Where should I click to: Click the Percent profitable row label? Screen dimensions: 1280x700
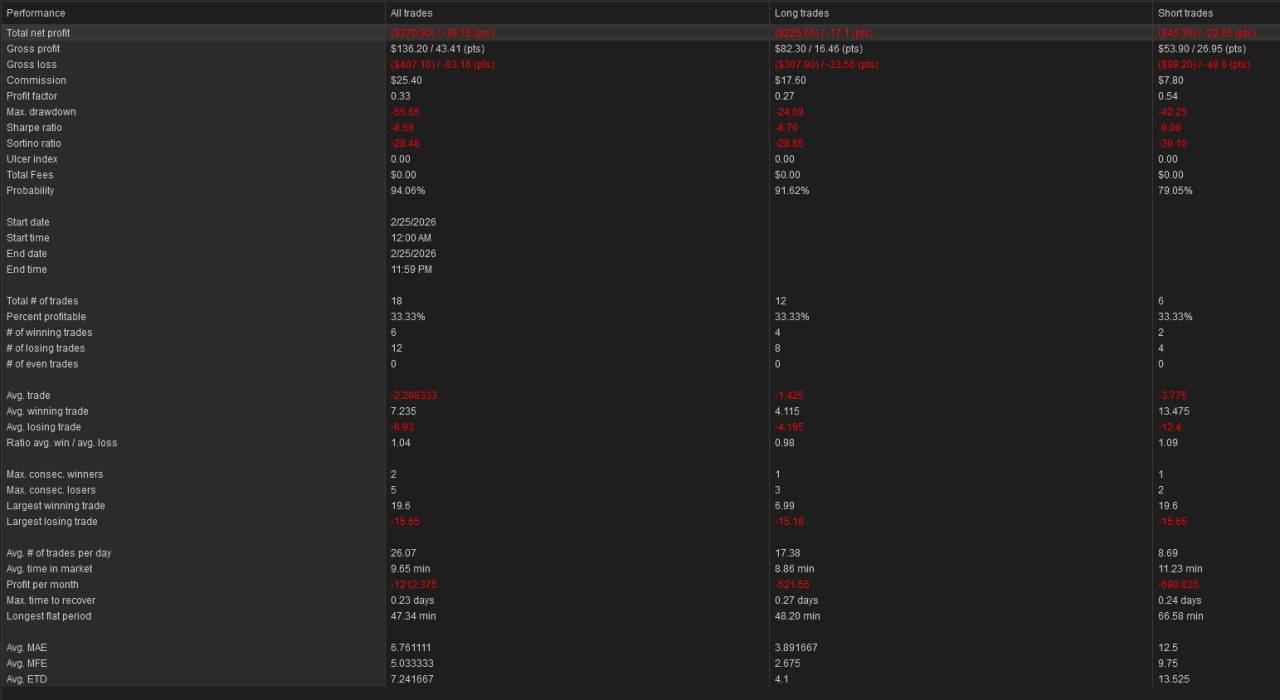(46, 317)
